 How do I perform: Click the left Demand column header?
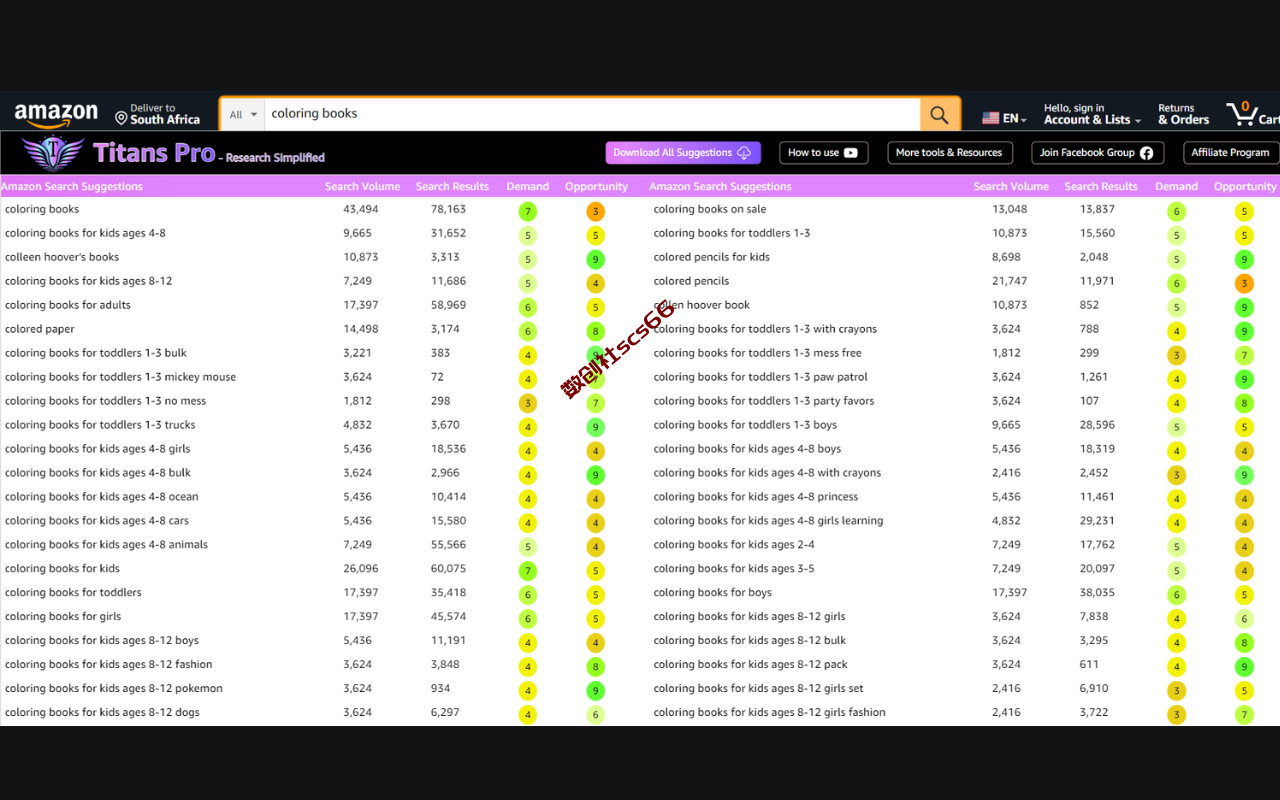527,186
